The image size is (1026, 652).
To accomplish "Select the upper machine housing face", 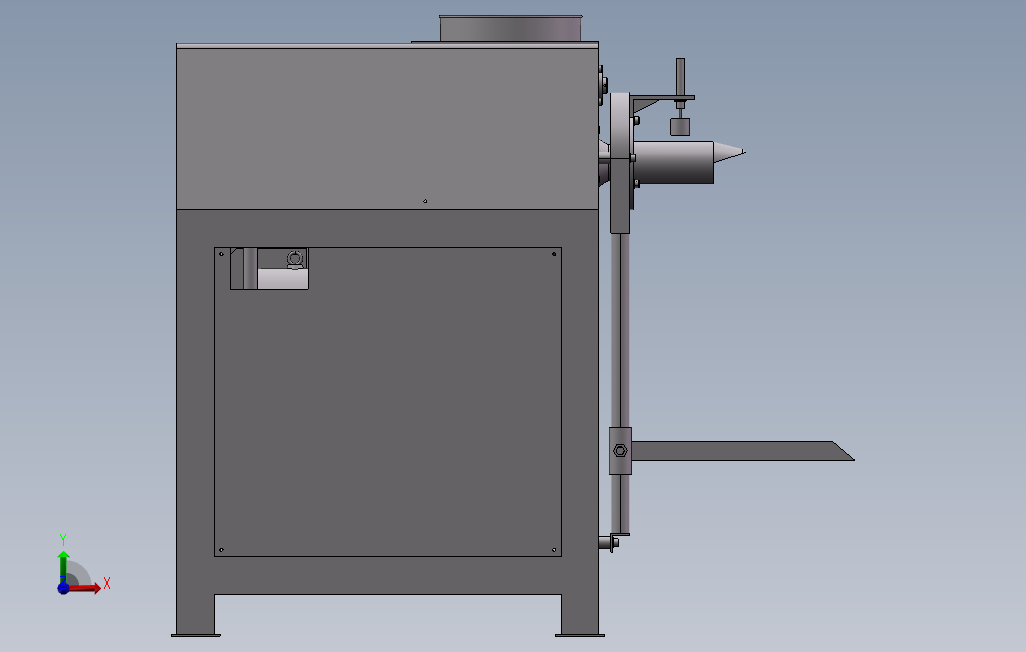I will click(x=387, y=128).
